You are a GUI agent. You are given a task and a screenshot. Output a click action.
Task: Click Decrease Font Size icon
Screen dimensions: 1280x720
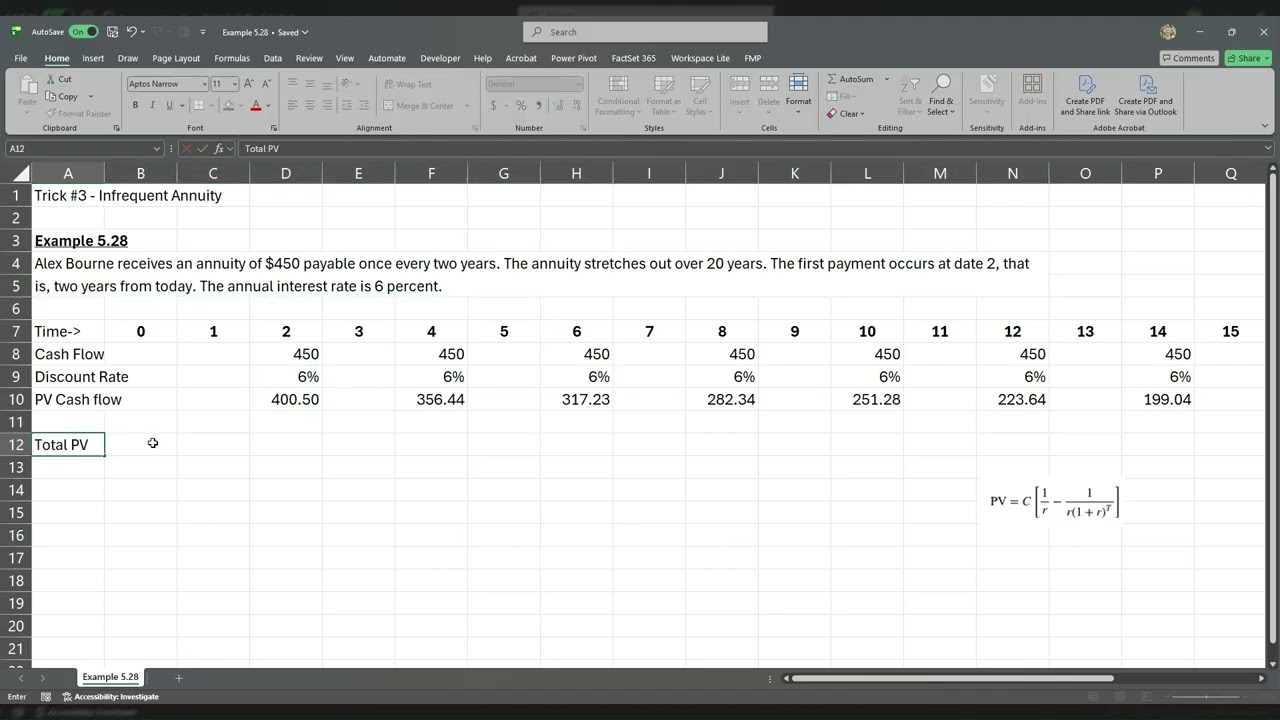(267, 84)
